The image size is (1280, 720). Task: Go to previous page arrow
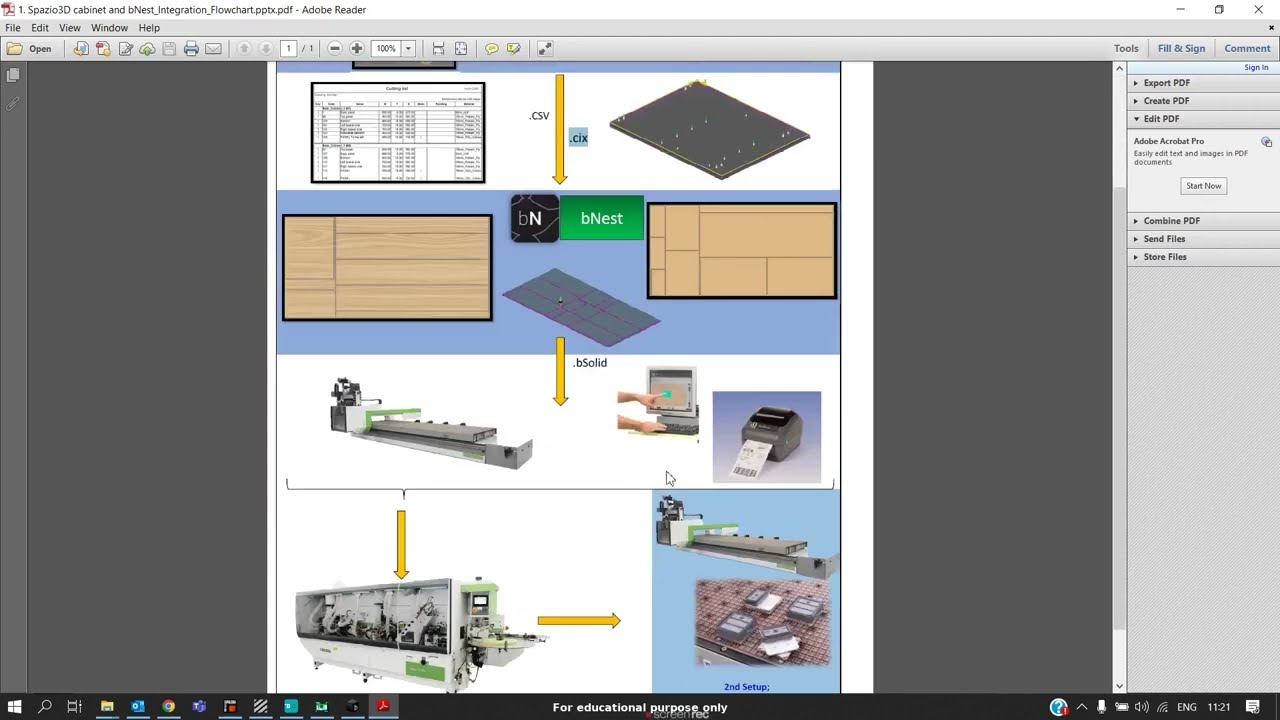point(244,48)
